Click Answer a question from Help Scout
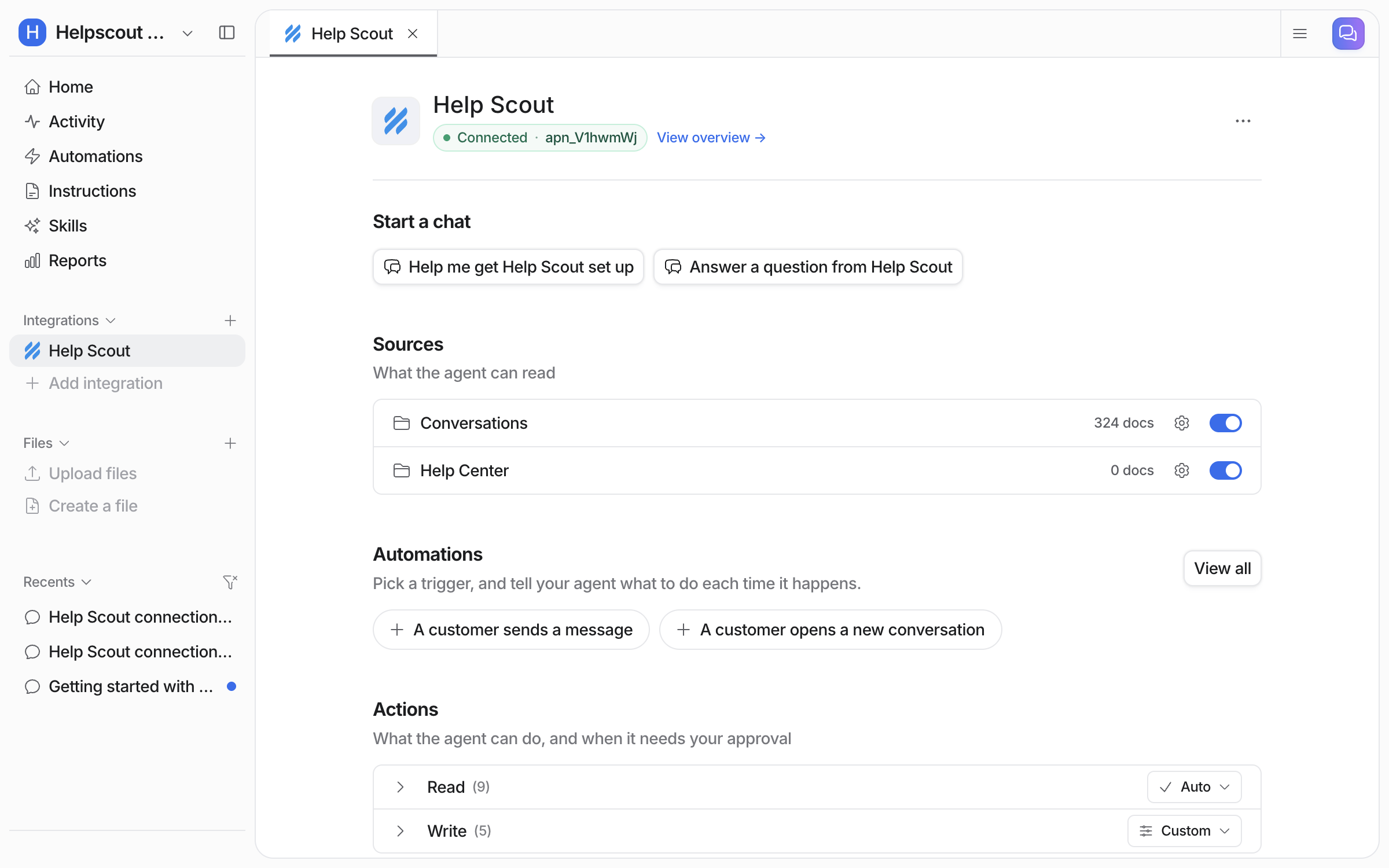Image resolution: width=1389 pixels, height=868 pixels. pos(808,267)
